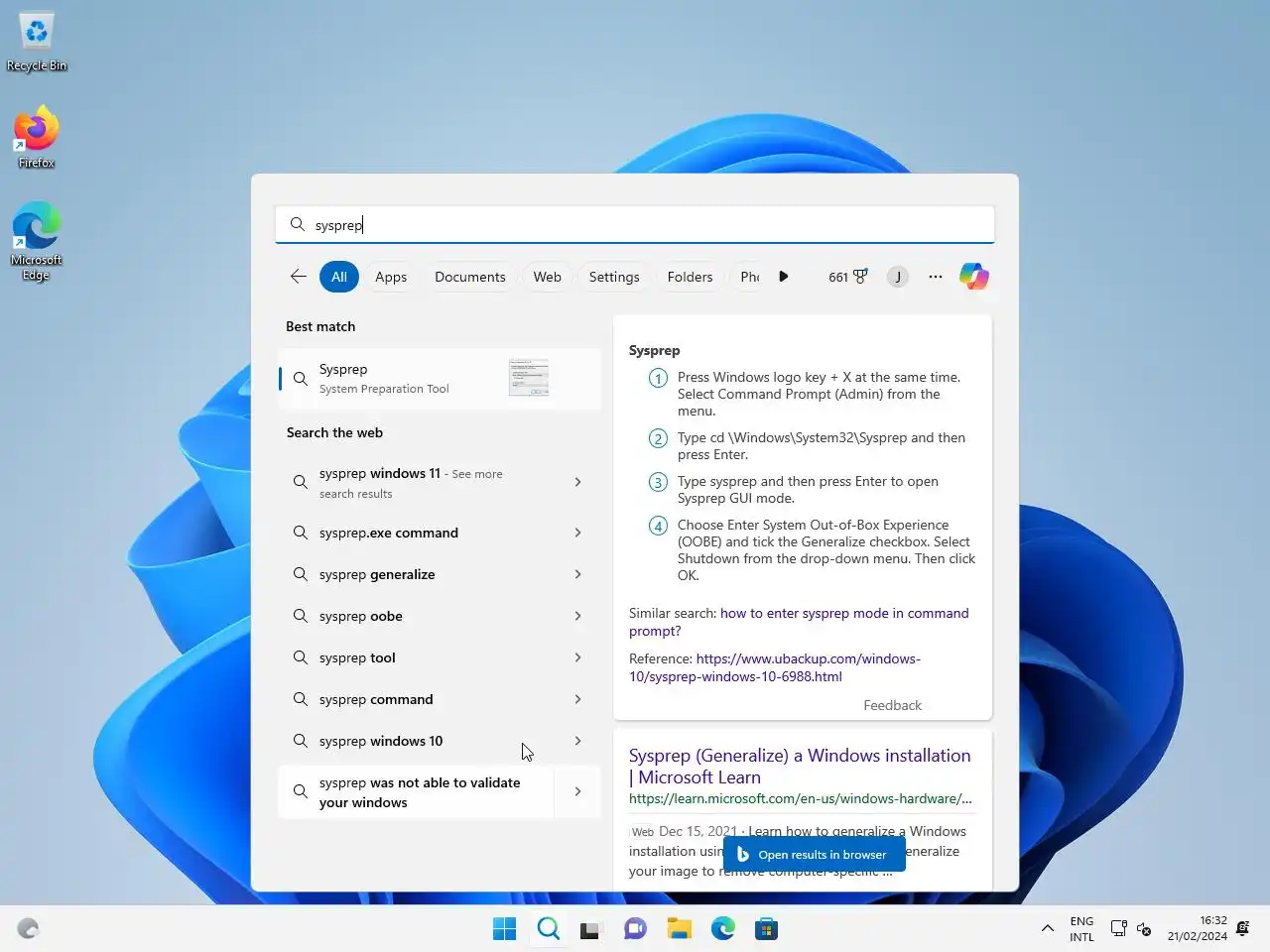Screen dimensions: 1270x952
Task: Expand the sysprep windows 10 suggestion arrow
Action: click(577, 741)
